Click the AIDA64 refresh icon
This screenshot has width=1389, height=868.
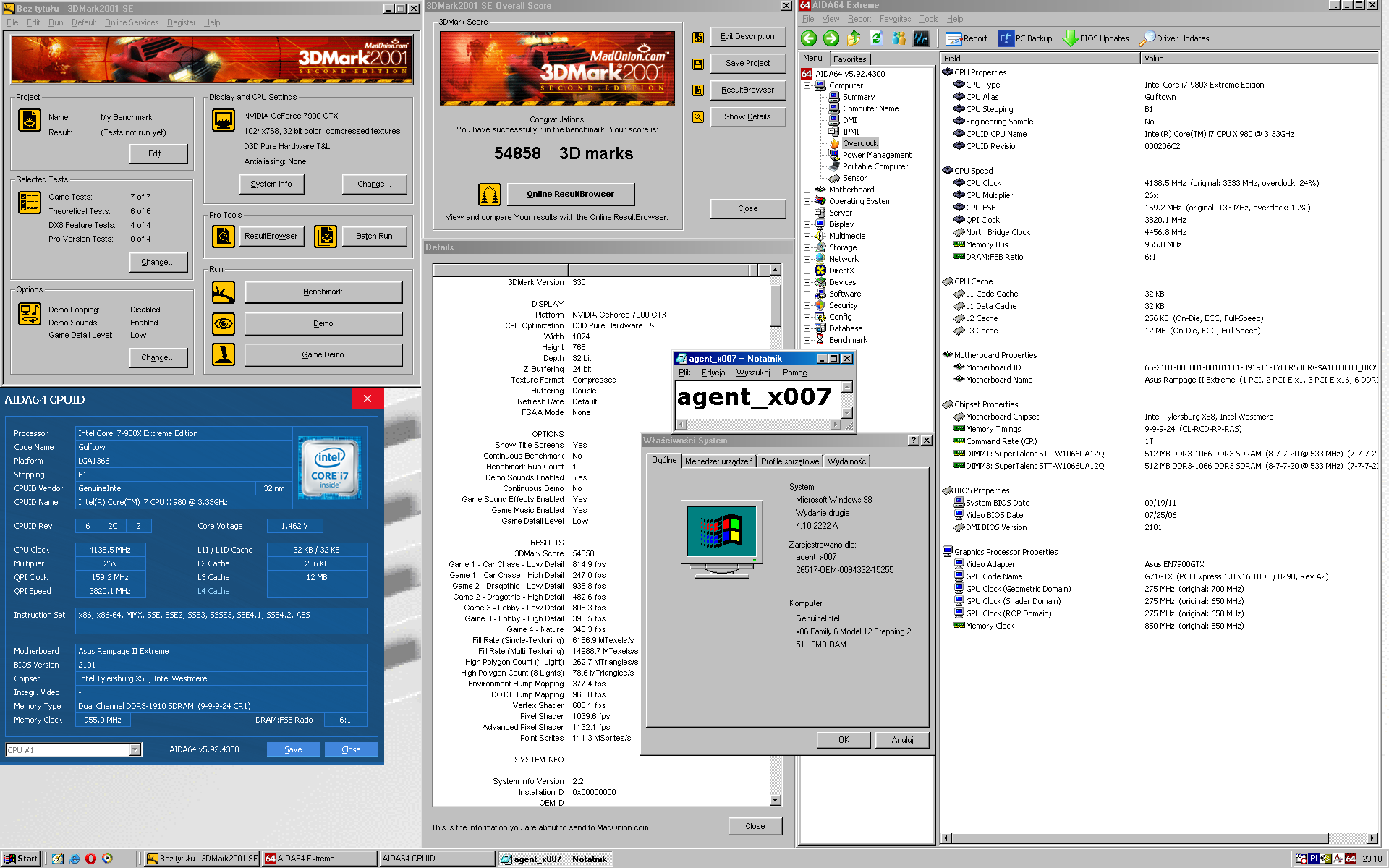(876, 38)
